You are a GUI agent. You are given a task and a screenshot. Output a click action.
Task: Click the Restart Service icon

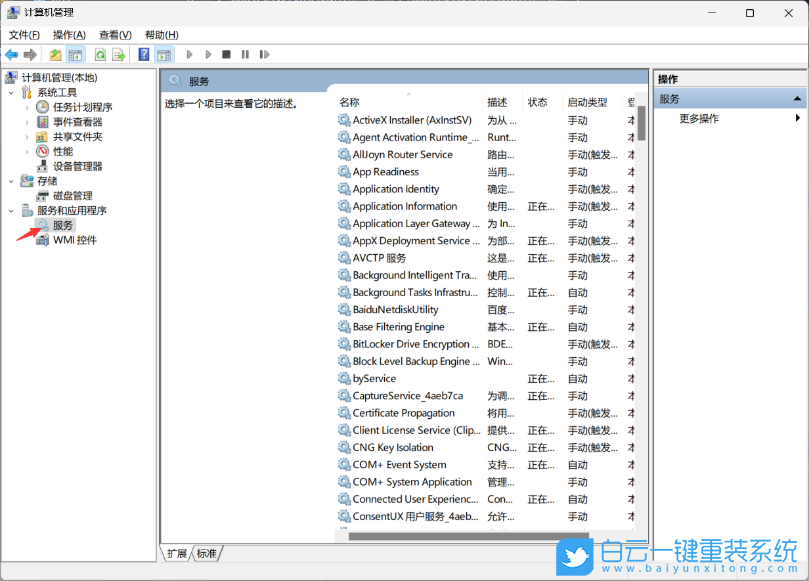click(263, 55)
